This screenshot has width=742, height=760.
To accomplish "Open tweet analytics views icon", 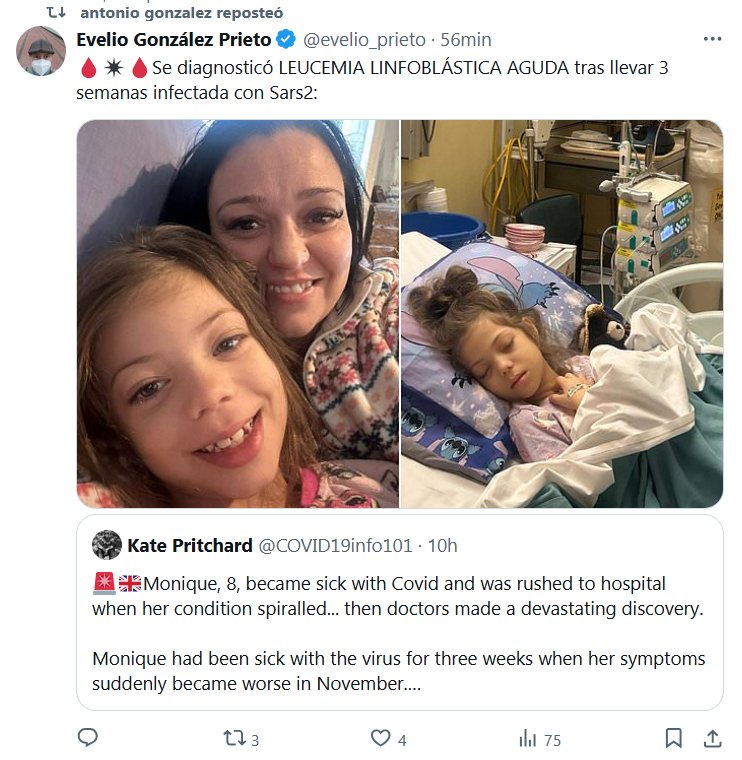I will click(527, 738).
